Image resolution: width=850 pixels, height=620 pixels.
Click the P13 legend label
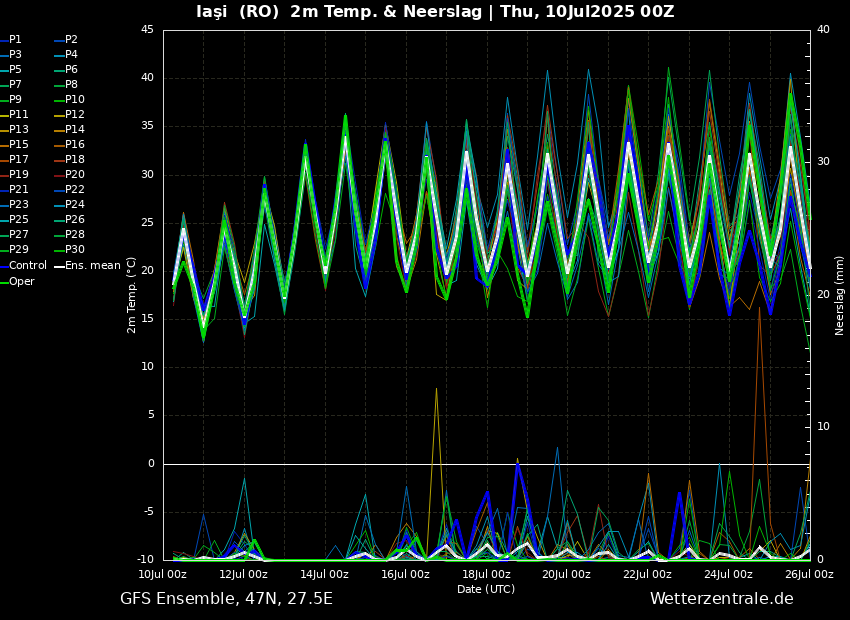tap(19, 130)
